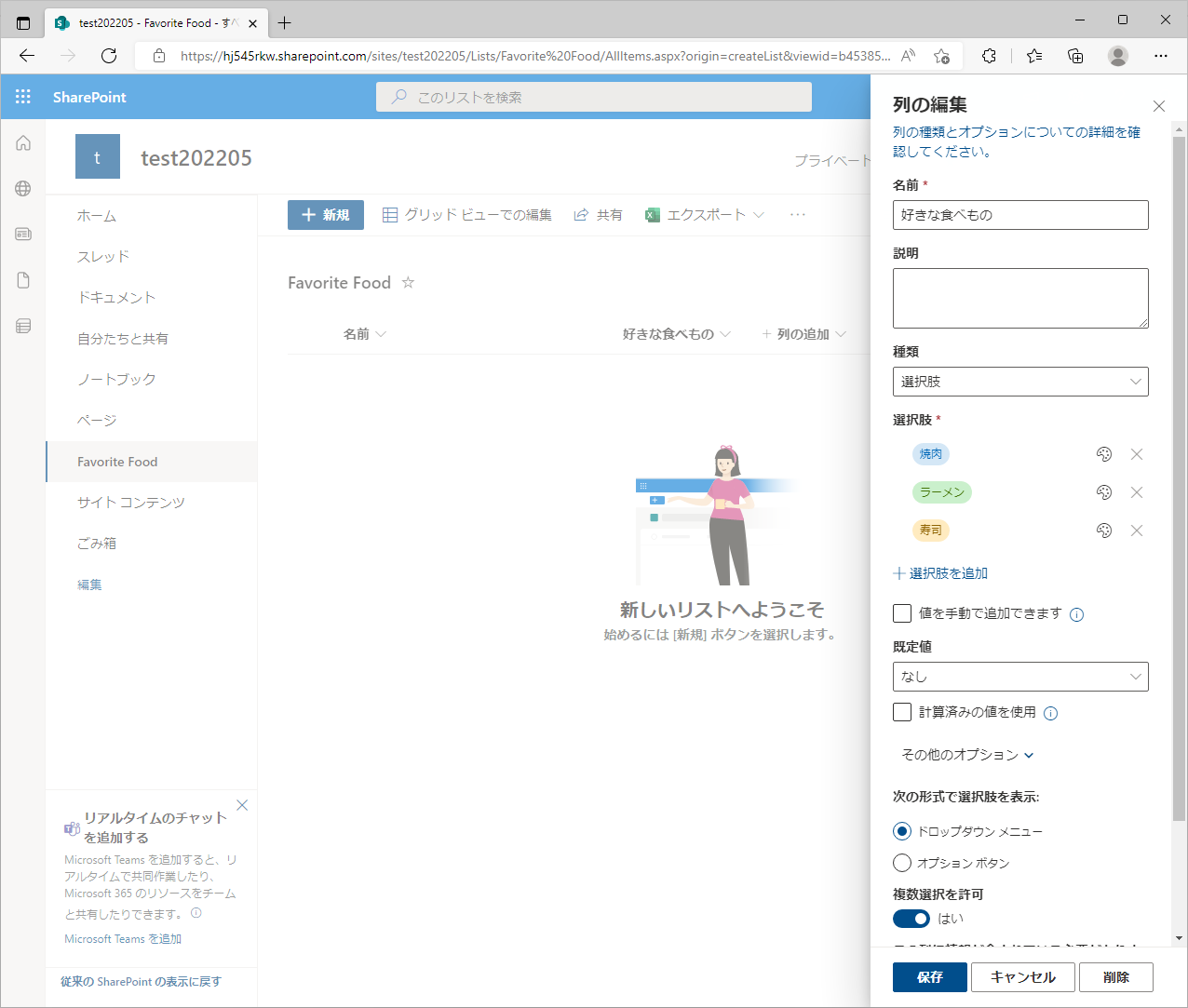The image size is (1188, 1008).
Task: Remove the 焼肉 choice
Action: pos(1137,454)
